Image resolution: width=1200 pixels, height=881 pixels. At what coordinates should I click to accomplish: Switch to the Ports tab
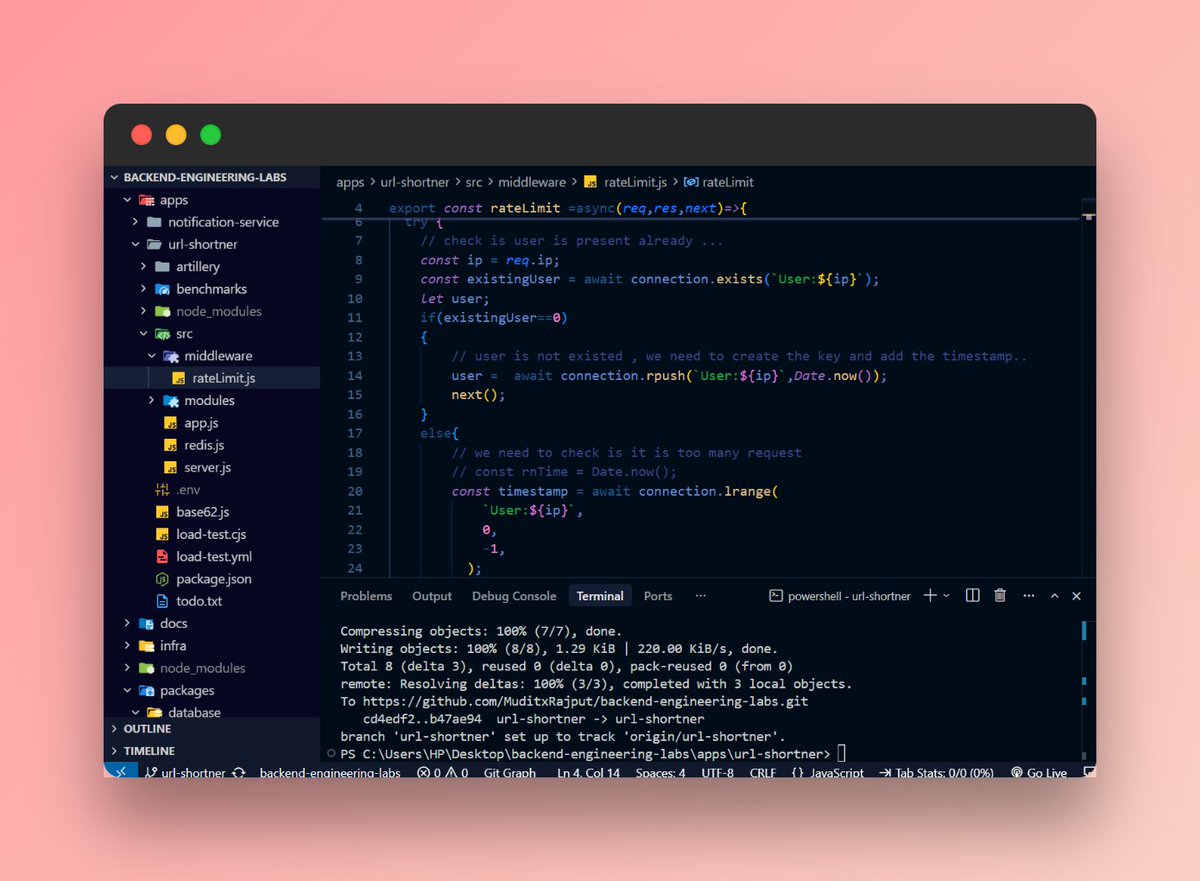tap(658, 596)
